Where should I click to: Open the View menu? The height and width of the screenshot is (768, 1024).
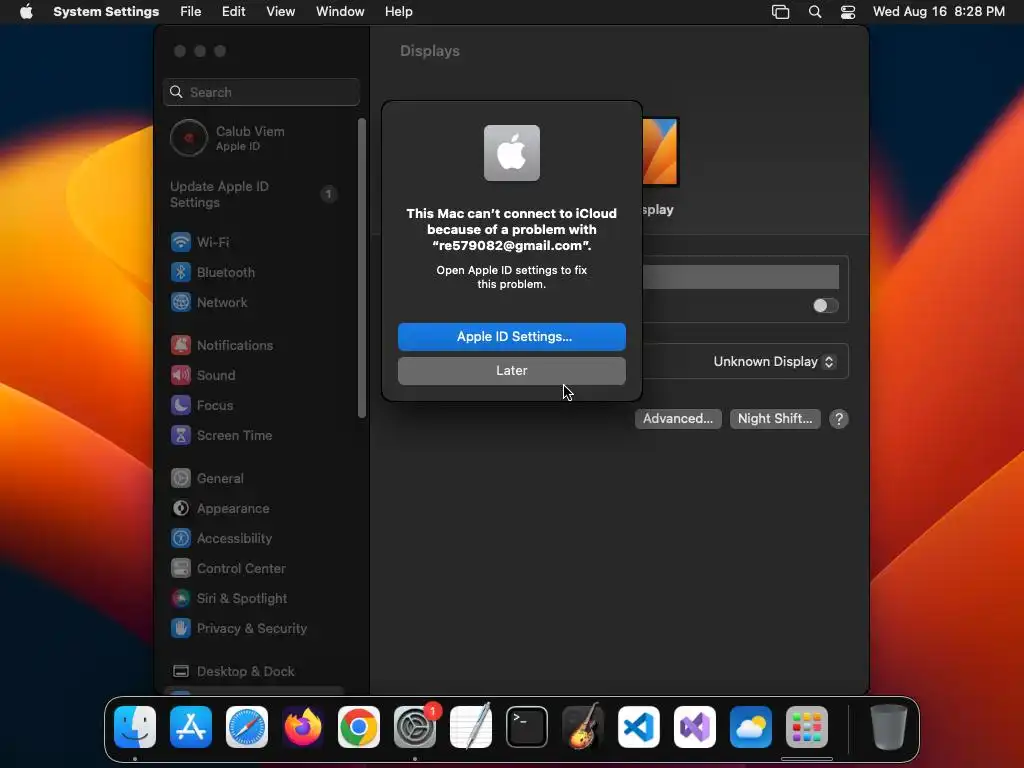point(281,12)
